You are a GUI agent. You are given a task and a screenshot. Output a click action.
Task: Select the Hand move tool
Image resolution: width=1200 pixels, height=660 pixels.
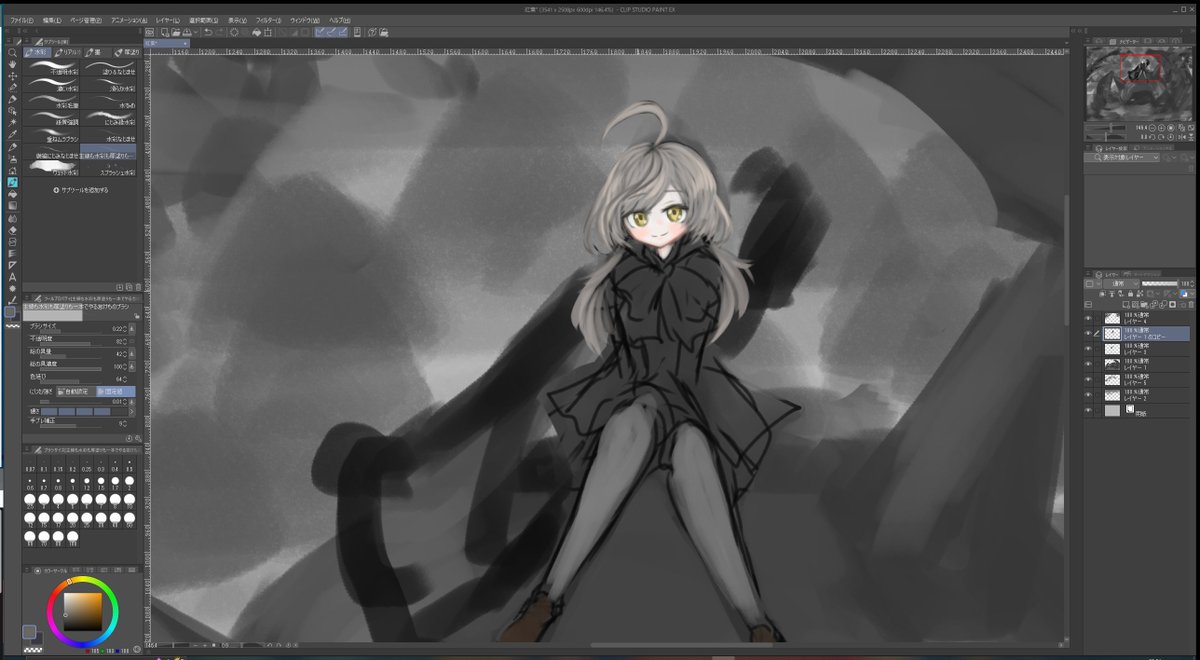click(x=12, y=64)
